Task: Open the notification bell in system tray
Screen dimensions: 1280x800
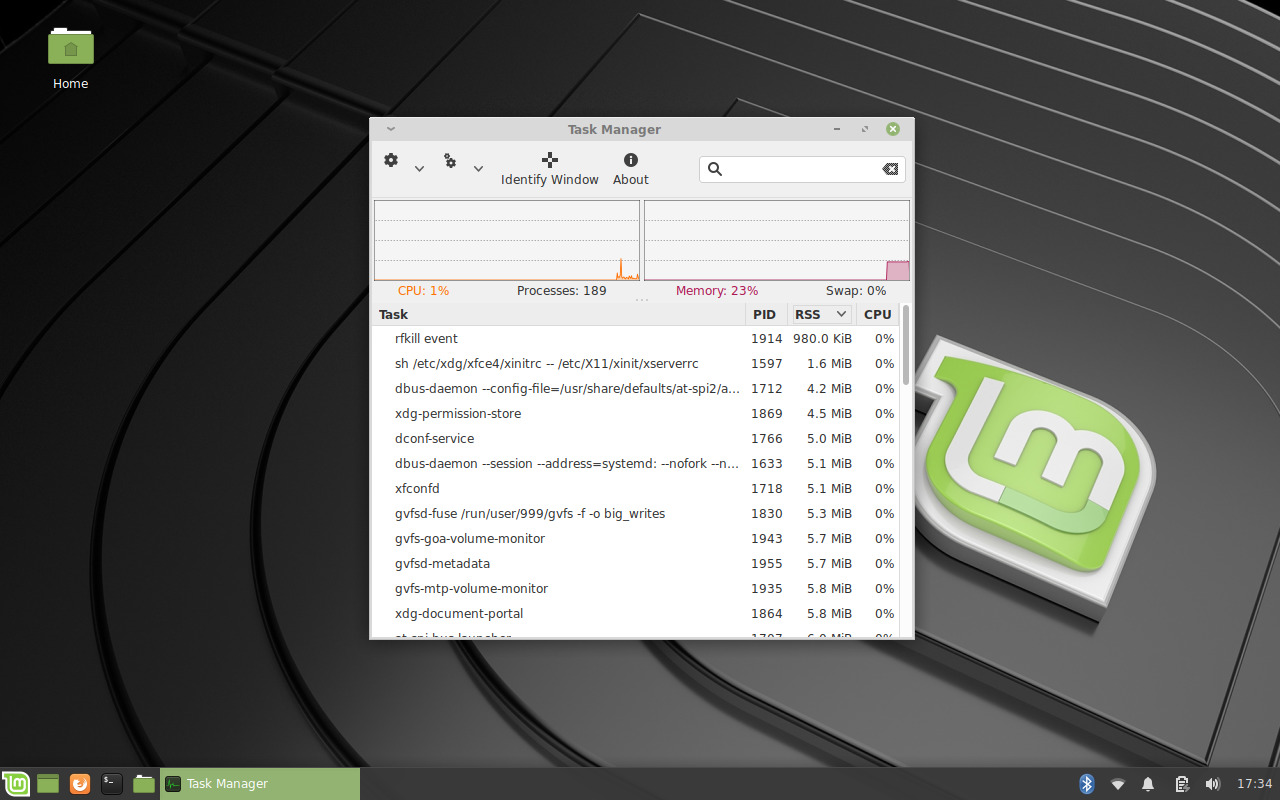Action: pyautogui.click(x=1148, y=784)
